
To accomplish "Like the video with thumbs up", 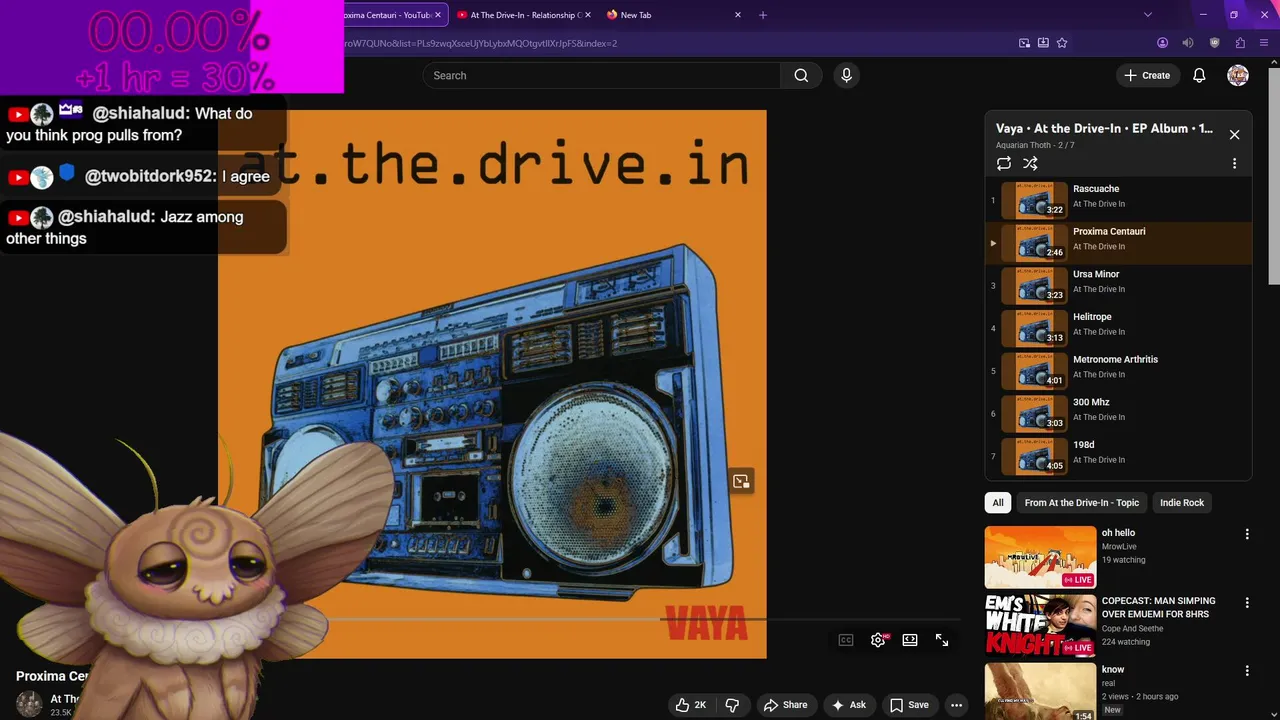I will pos(691,705).
